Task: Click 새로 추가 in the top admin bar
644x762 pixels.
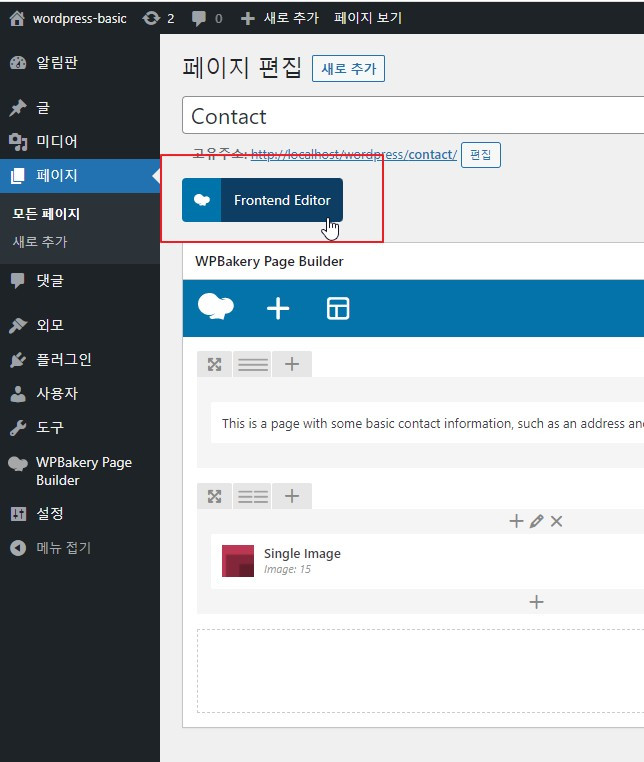Action: (x=280, y=18)
